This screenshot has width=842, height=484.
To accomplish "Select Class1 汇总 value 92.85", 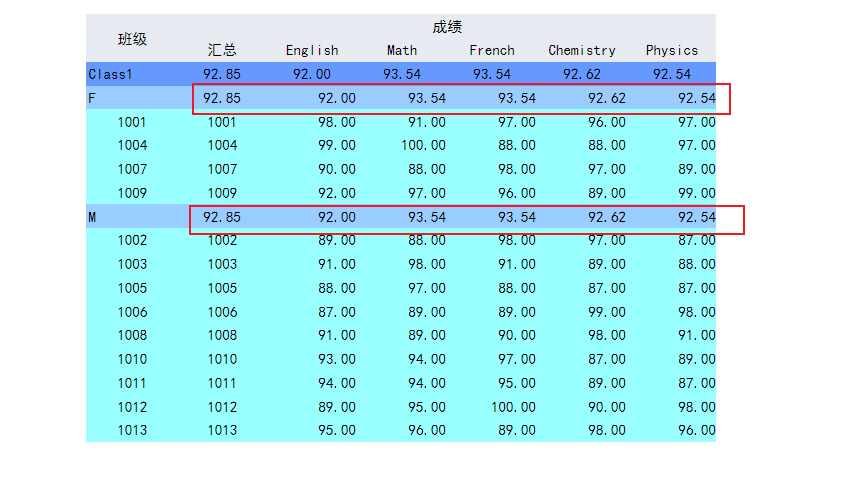I will click(x=222, y=74).
